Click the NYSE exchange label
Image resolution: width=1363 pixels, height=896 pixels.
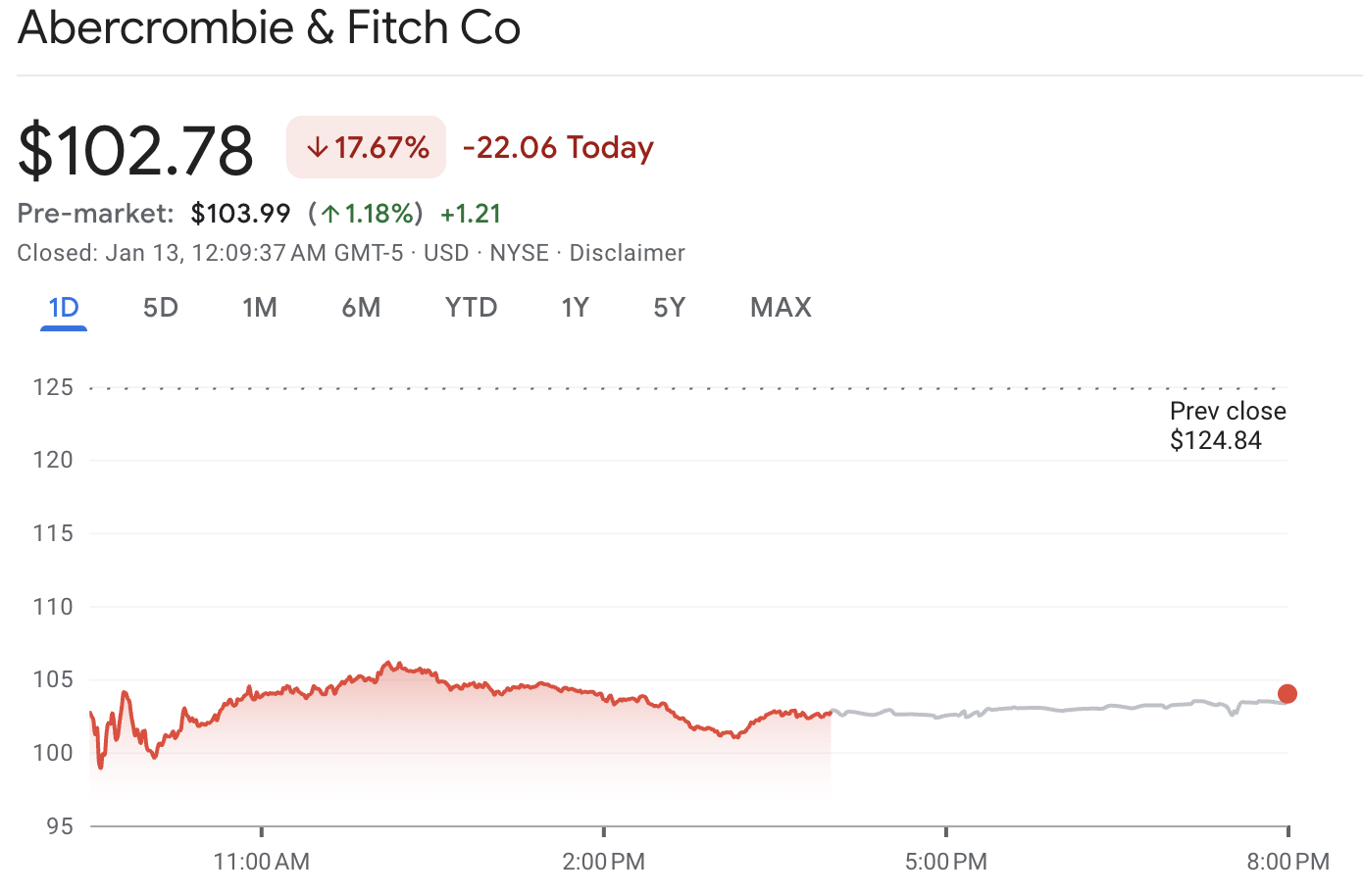click(x=519, y=252)
